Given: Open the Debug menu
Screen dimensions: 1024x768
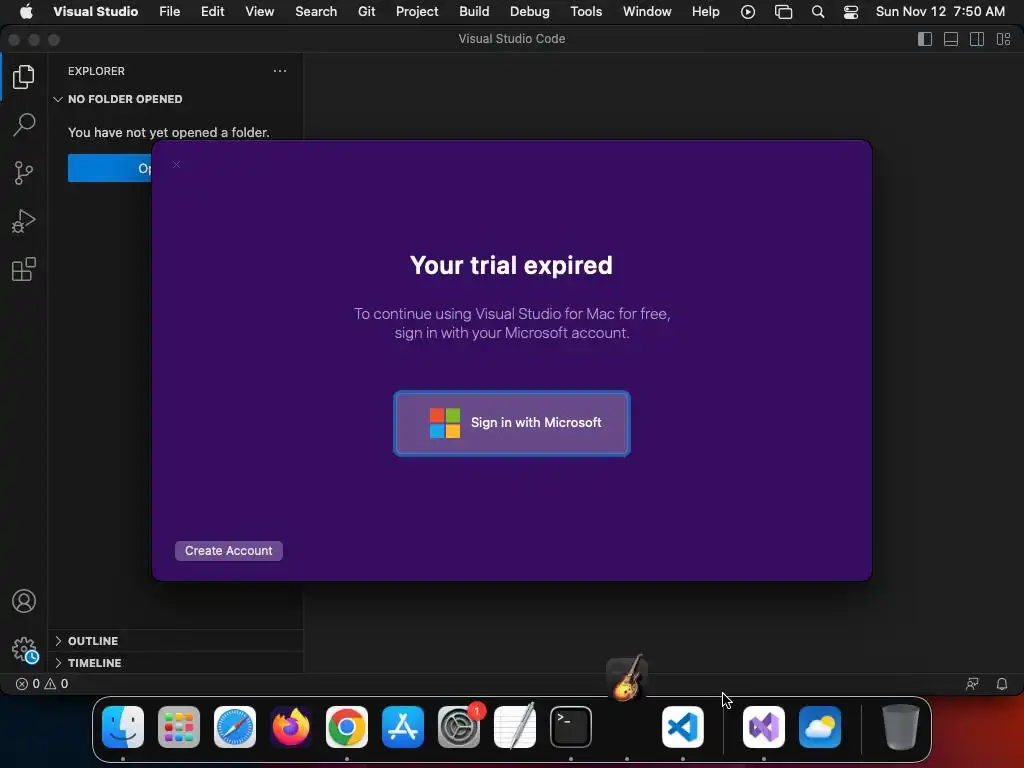Looking at the screenshot, I should tap(530, 12).
